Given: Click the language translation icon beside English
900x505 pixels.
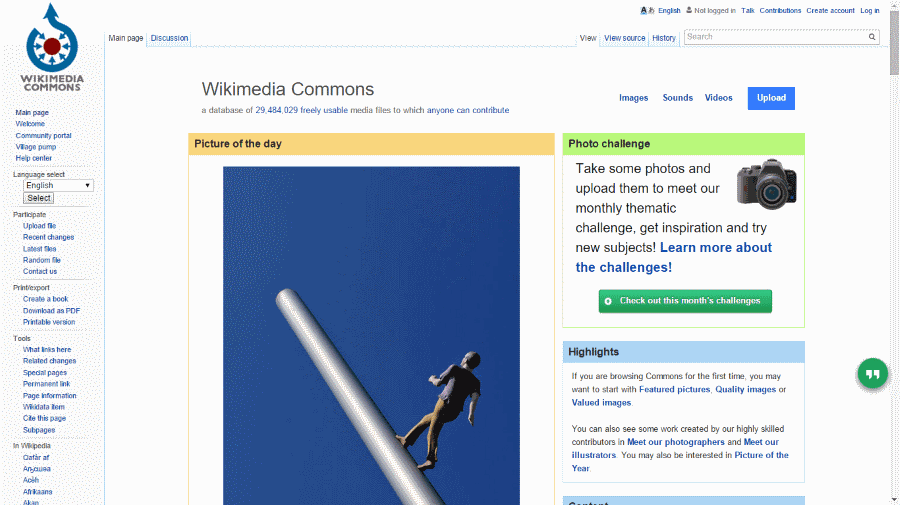Looking at the screenshot, I should coord(647,10).
